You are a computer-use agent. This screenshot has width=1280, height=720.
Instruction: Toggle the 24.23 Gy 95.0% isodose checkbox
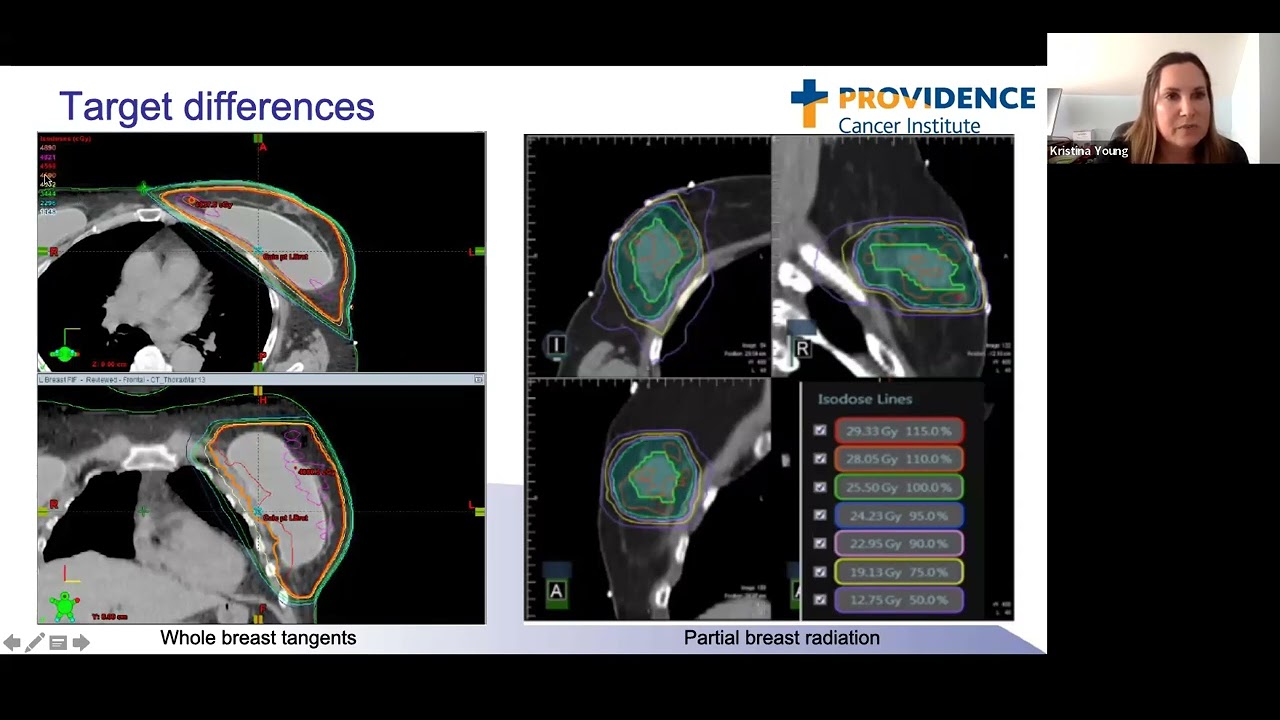(x=820, y=515)
